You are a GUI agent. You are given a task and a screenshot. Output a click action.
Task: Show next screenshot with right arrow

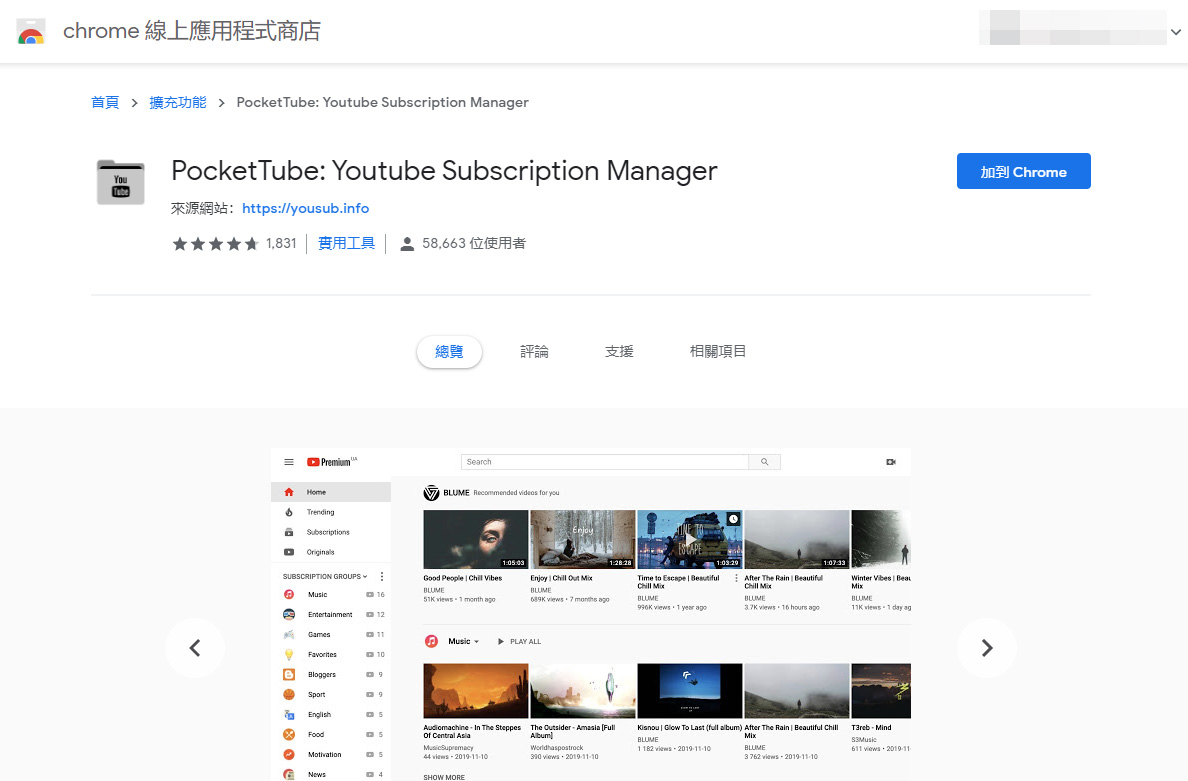tap(986, 648)
